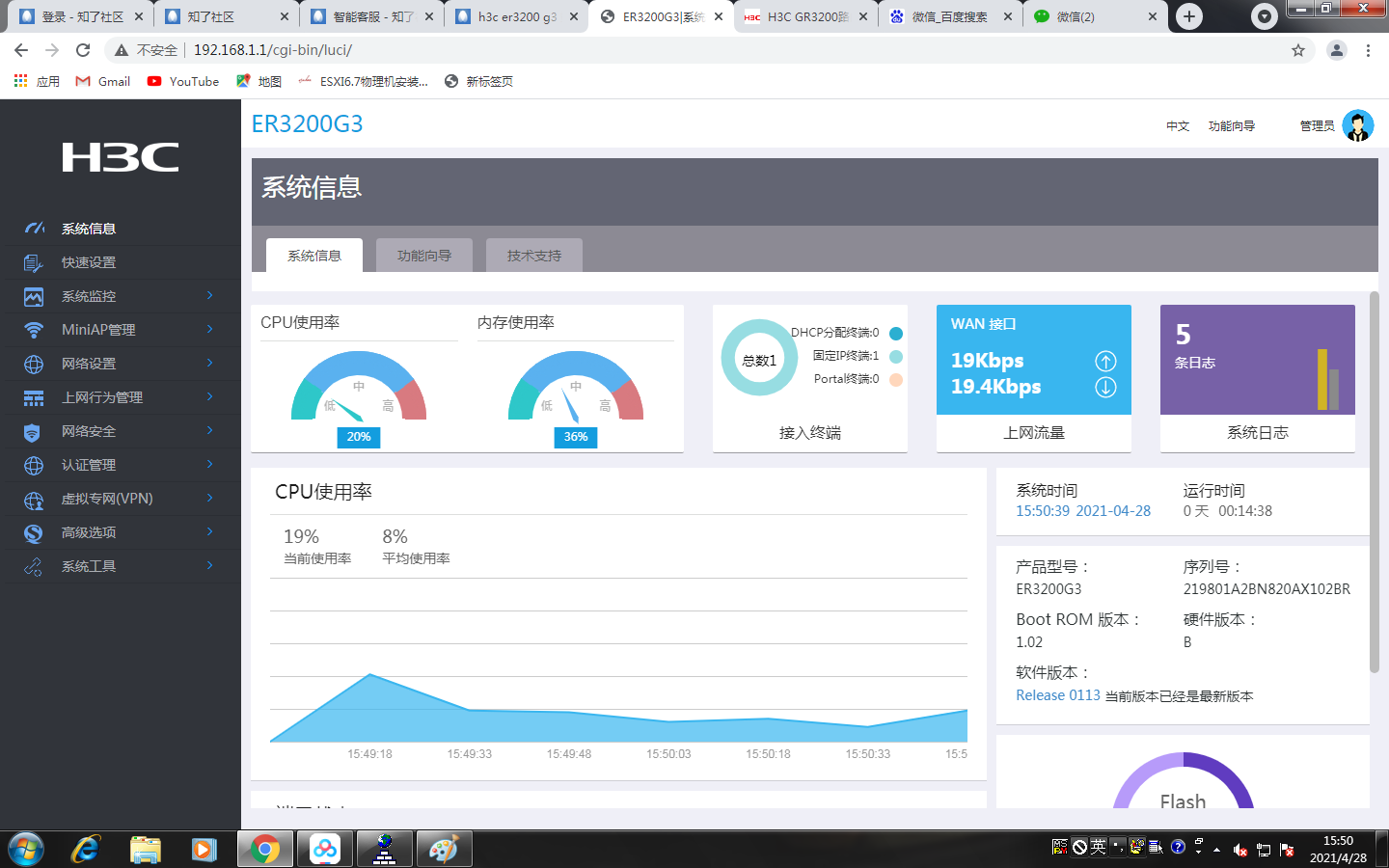This screenshot has width=1389, height=868.
Task: Select the Network Security shield icon
Action: [34, 431]
